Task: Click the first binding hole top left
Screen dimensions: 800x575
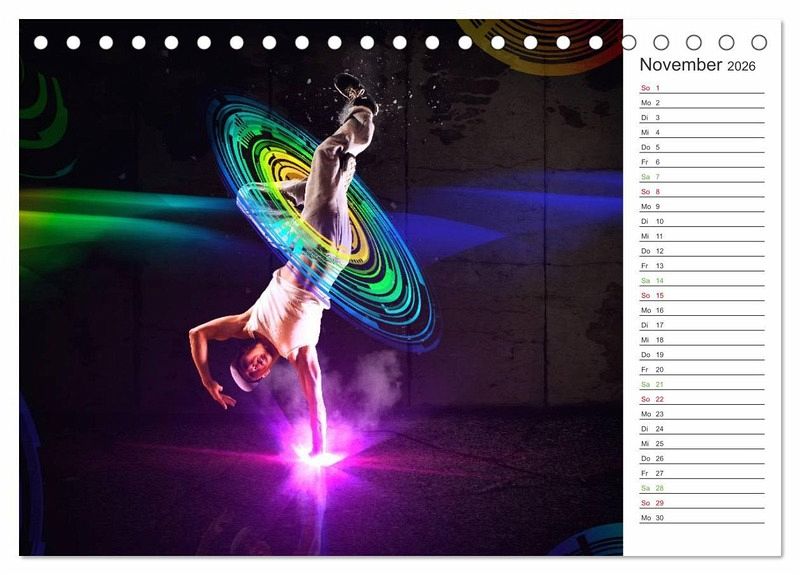Action: 41,43
